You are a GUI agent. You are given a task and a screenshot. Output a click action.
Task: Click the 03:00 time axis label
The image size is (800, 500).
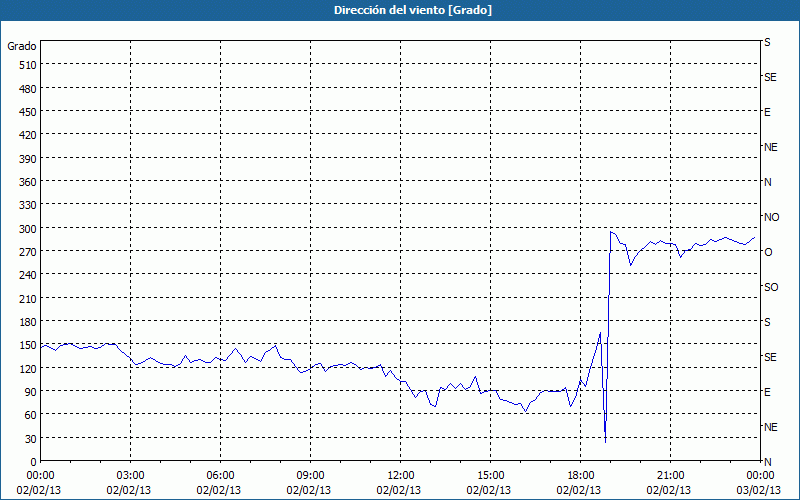point(131,476)
